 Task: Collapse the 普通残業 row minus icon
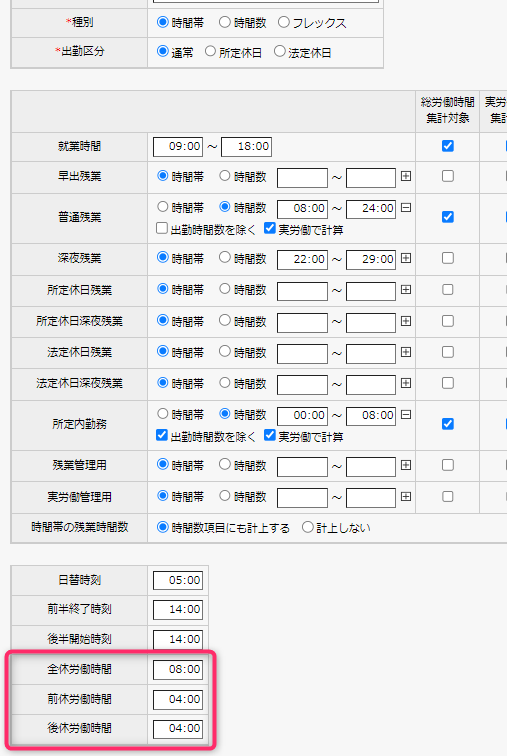(x=406, y=208)
